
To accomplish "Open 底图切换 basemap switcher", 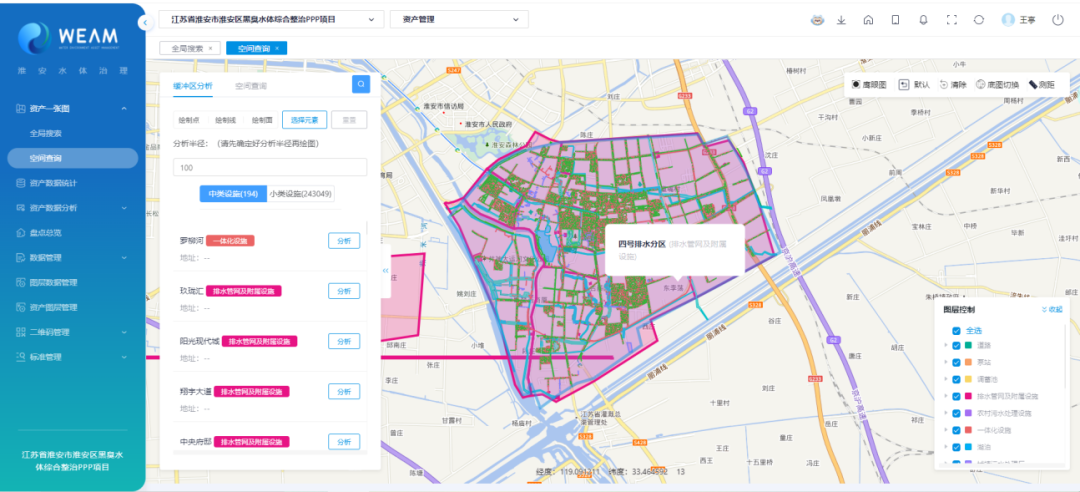I will (x=996, y=85).
